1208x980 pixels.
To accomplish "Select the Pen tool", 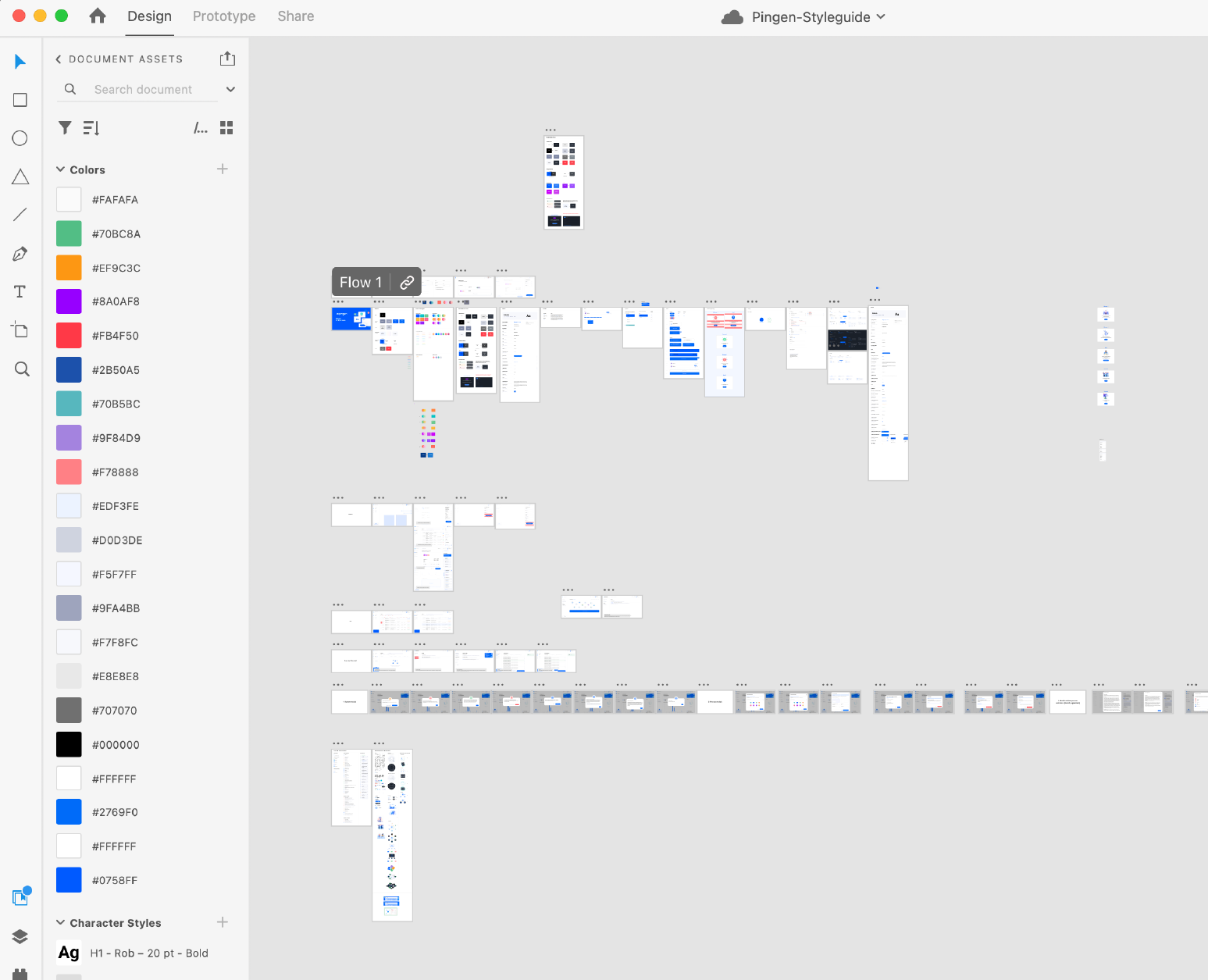I will (20, 253).
